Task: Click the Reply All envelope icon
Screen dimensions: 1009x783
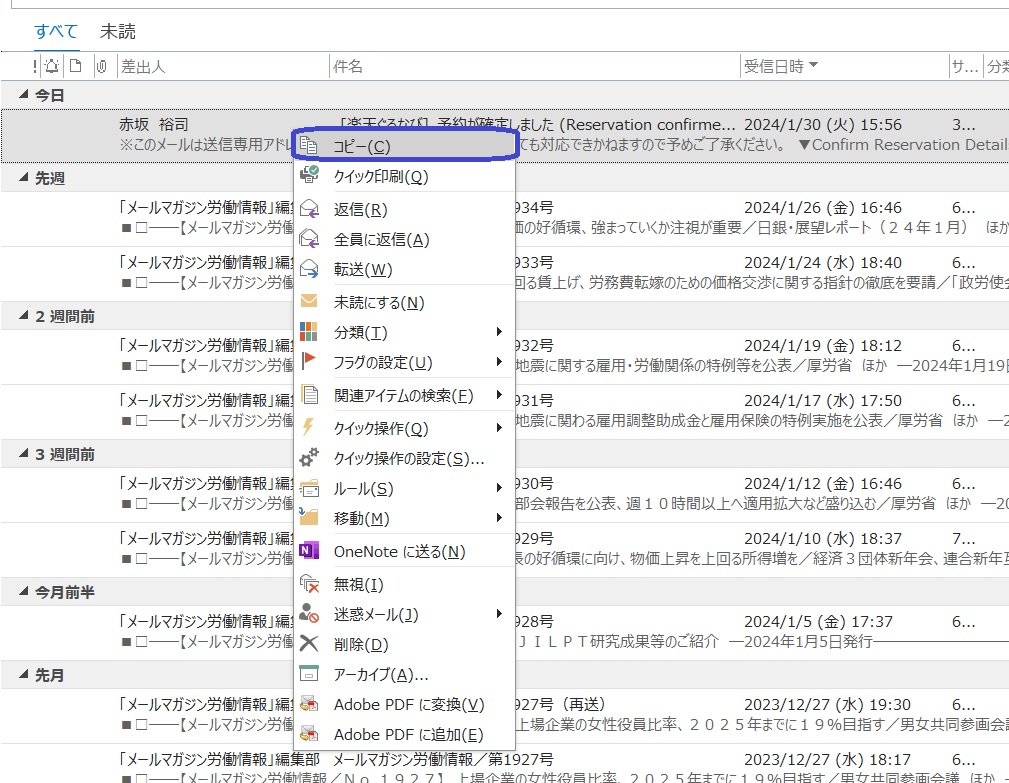Action: click(310, 239)
